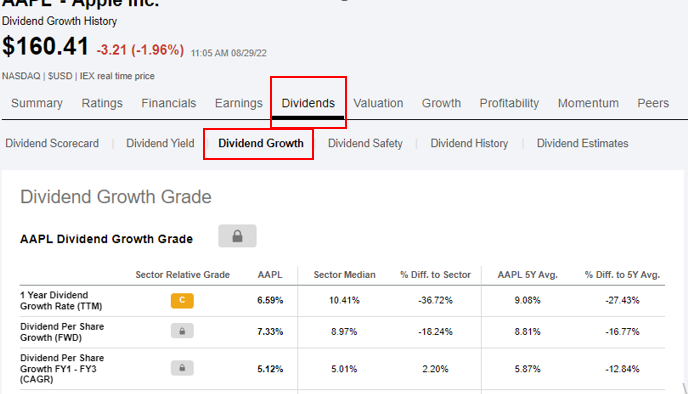Screen dimensions: 688x394
Task: Open the Valuation tab
Action: click(x=378, y=103)
